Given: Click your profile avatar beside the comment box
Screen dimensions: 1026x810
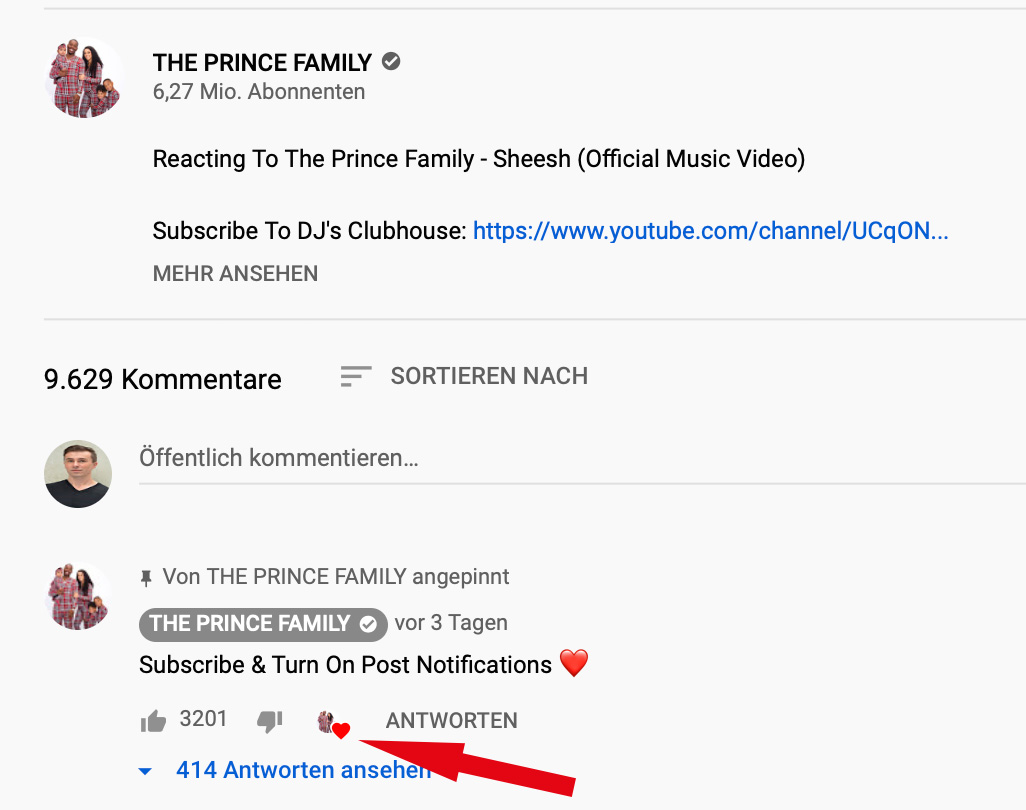Looking at the screenshot, I should pyautogui.click(x=78, y=473).
